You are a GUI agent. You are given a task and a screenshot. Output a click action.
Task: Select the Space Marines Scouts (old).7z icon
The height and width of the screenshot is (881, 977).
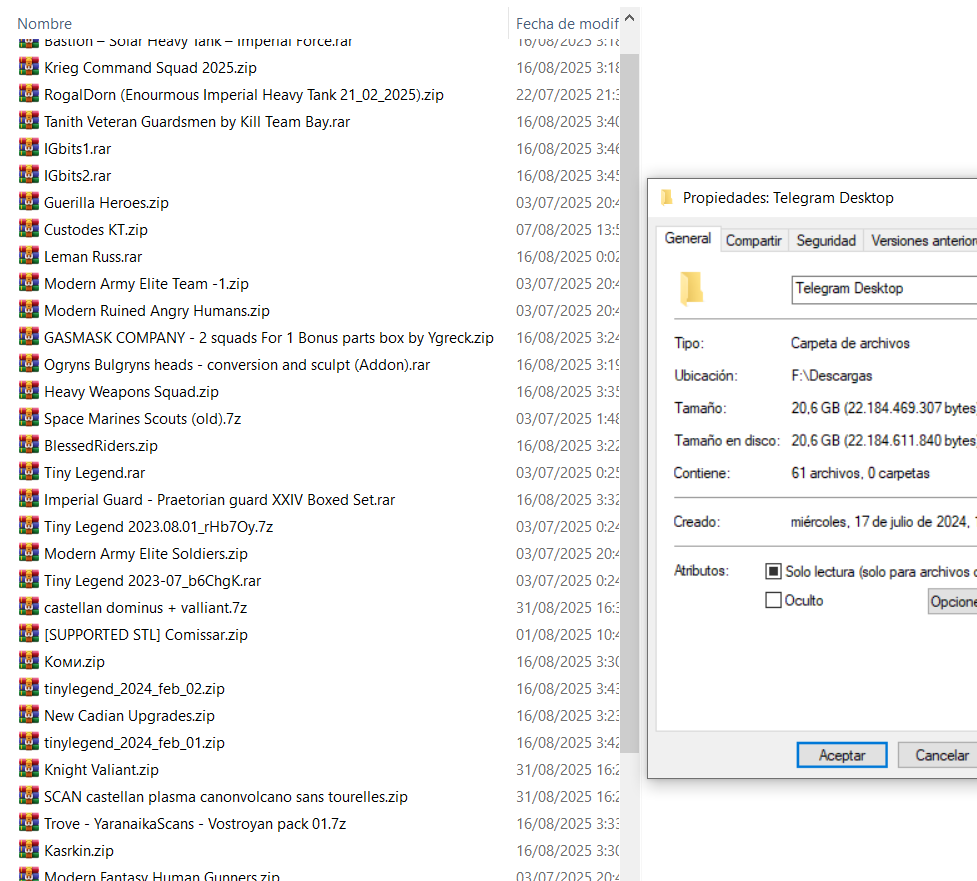click(x=29, y=418)
